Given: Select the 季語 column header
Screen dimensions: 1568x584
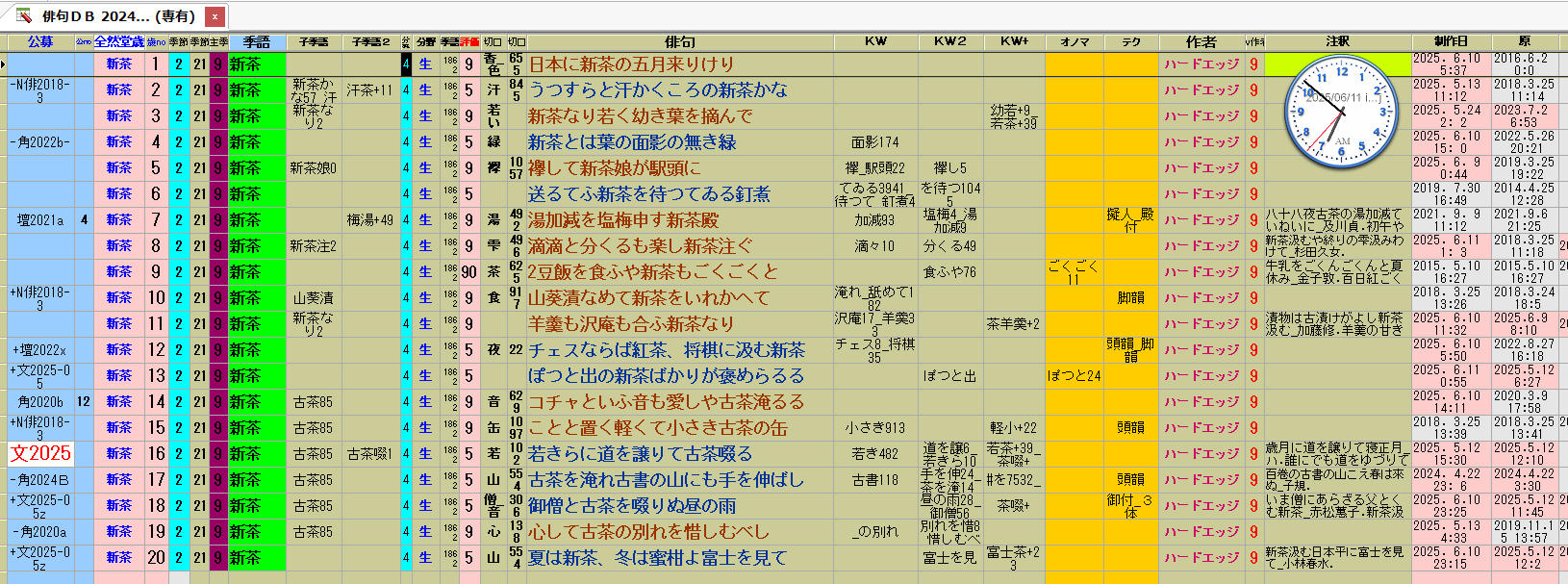Looking at the screenshot, I should click(x=257, y=41).
